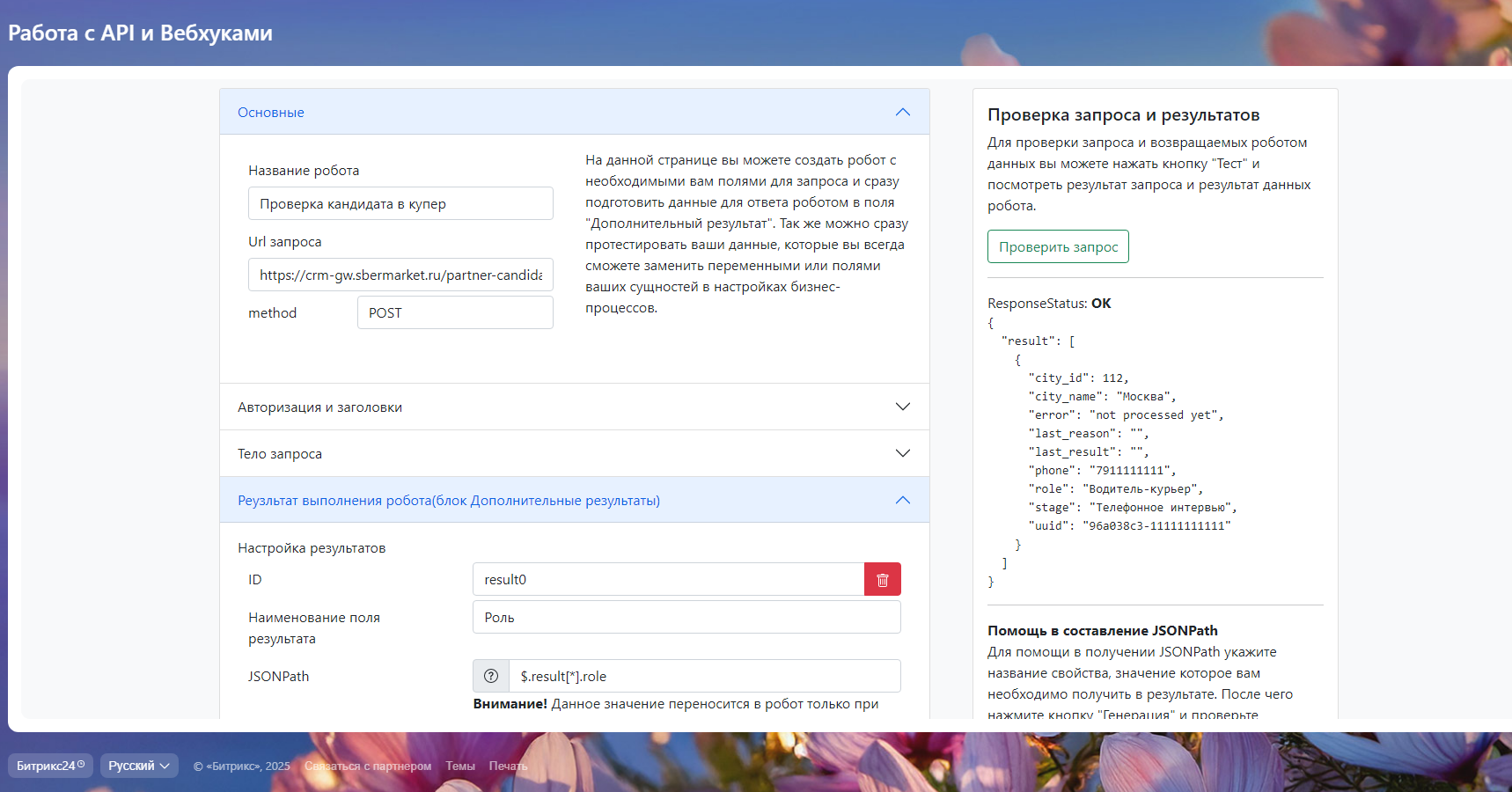Viewport: 1512px width, 792px height.
Task: Edit the Наименование поля результата input
Action: tap(686, 618)
